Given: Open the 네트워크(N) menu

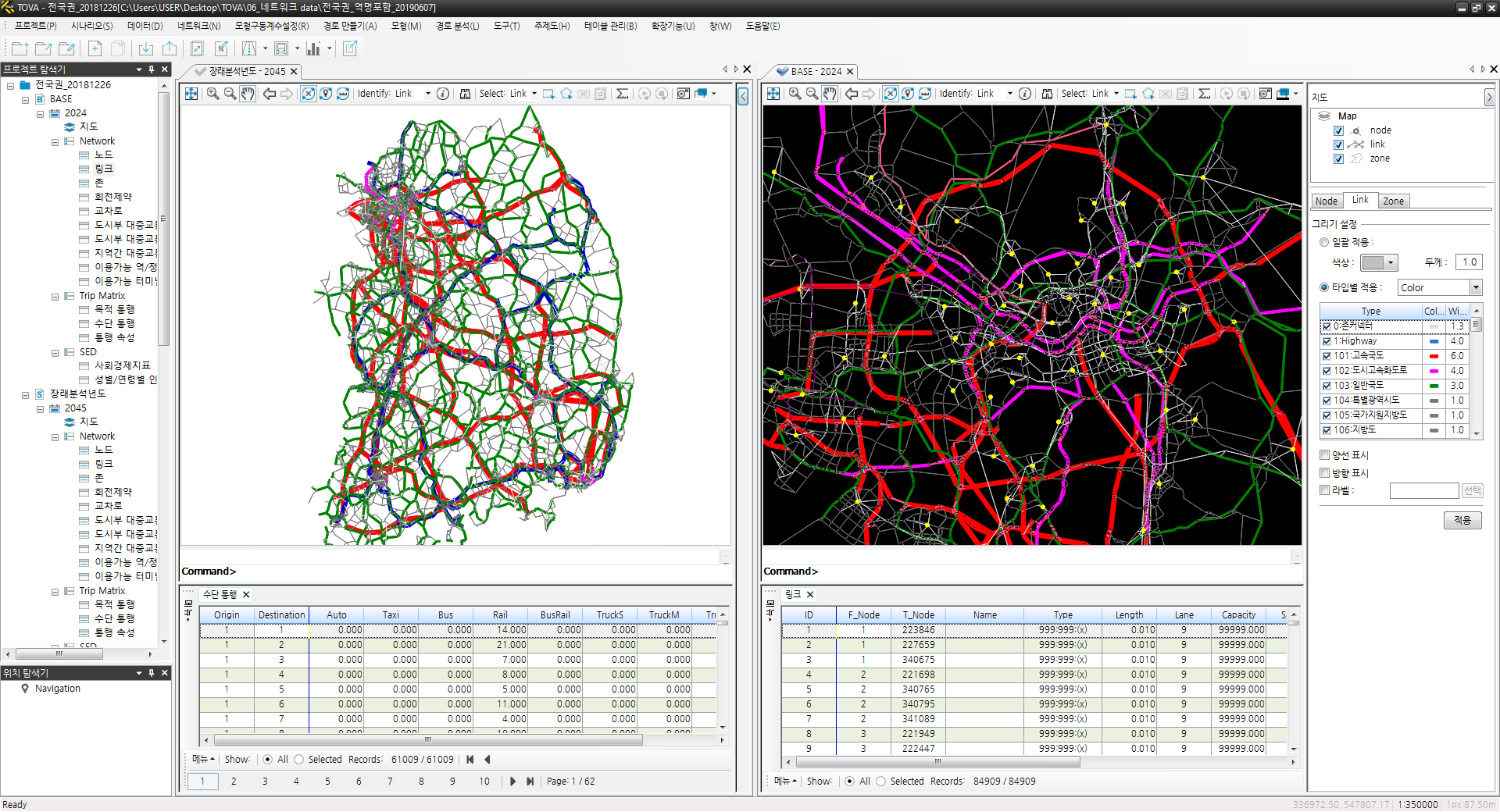Looking at the screenshot, I should pos(198,26).
